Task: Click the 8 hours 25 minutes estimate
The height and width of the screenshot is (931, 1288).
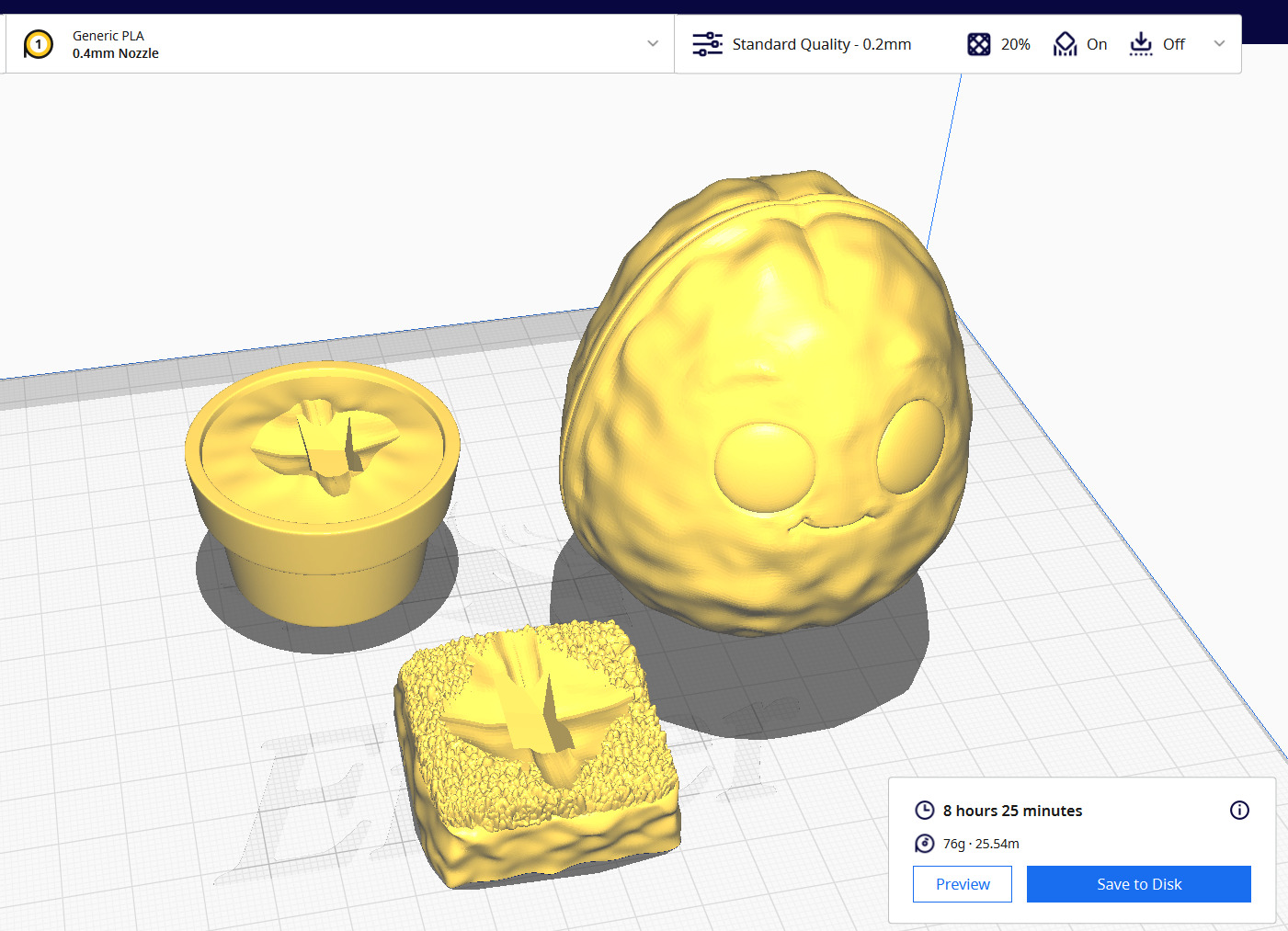Action: tap(1012, 811)
